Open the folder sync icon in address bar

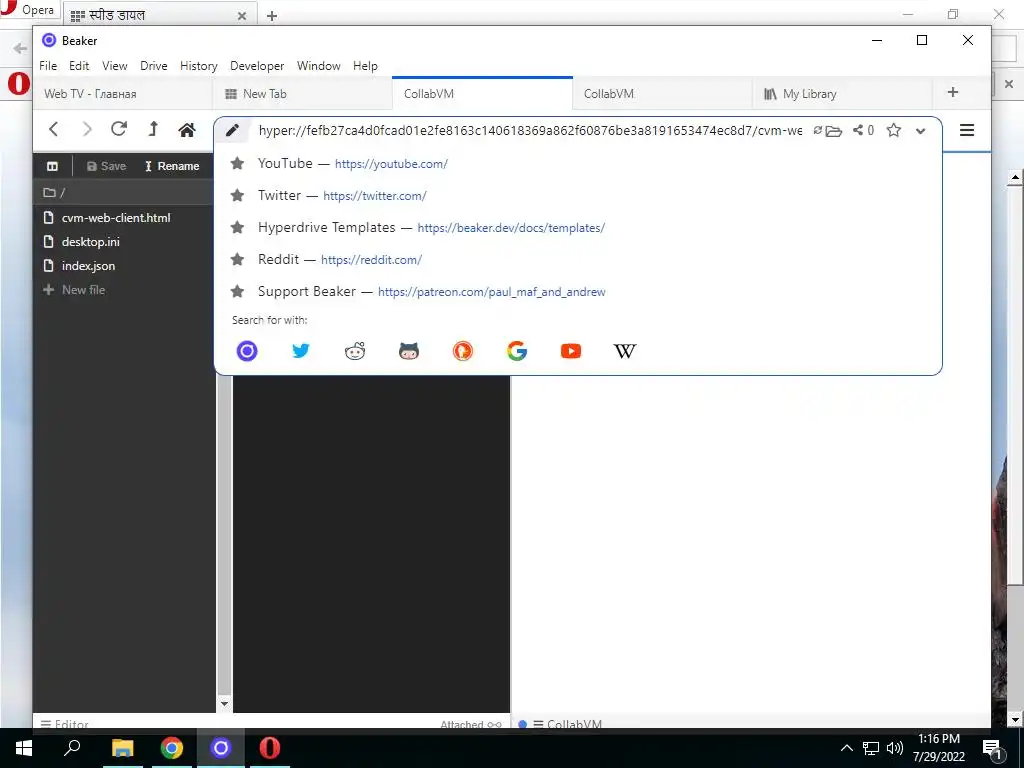(x=833, y=131)
